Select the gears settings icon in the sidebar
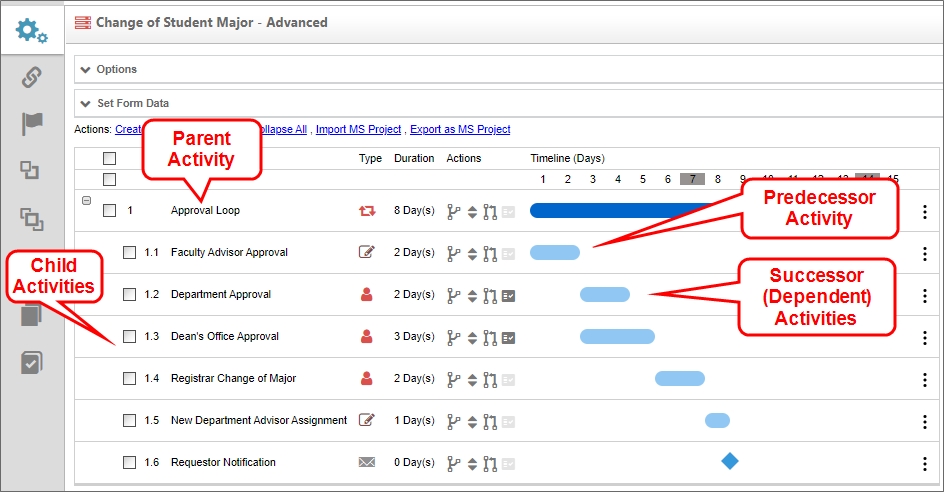Screen dimensions: 944x492 32,30
